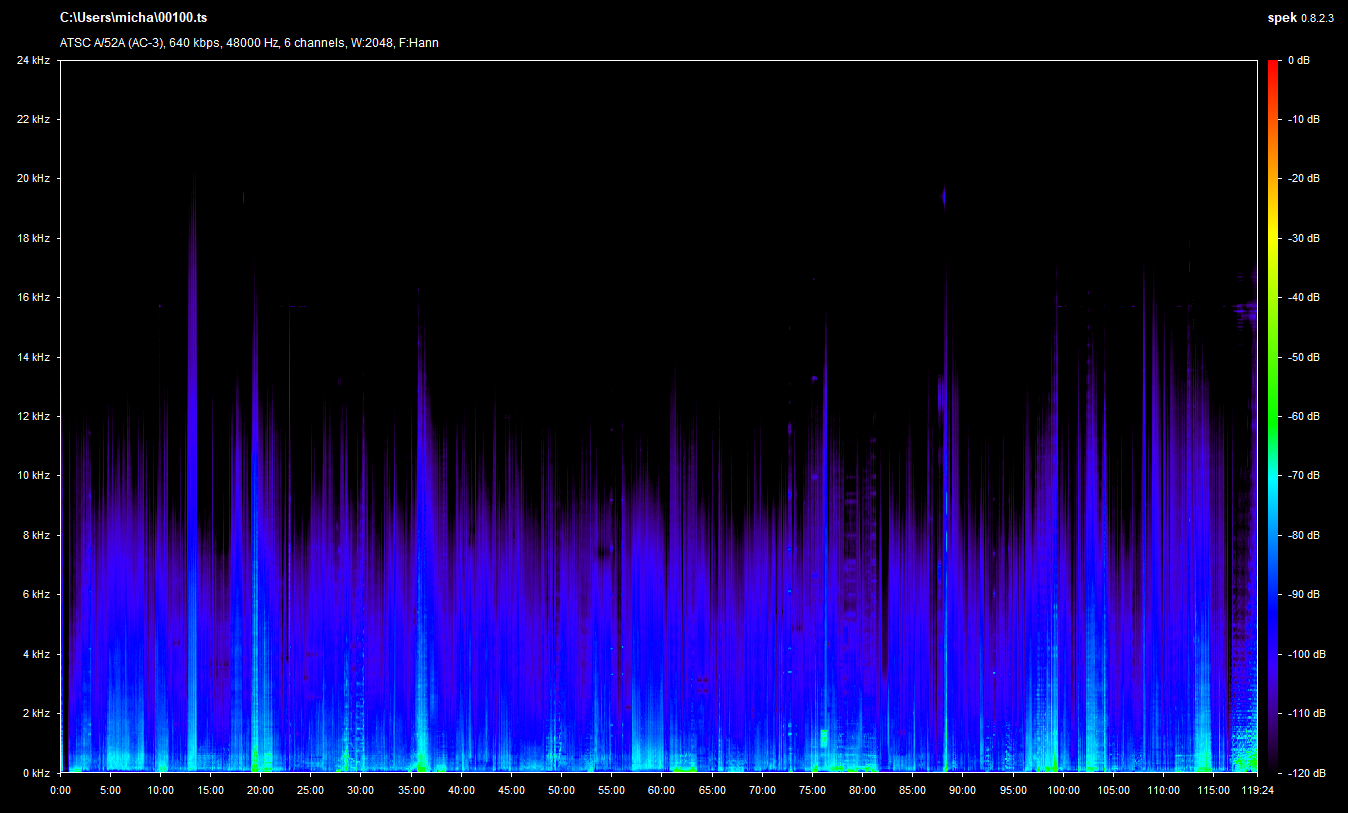Click the 119:24 end time marker
Image resolution: width=1348 pixels, height=813 pixels.
pos(1256,789)
